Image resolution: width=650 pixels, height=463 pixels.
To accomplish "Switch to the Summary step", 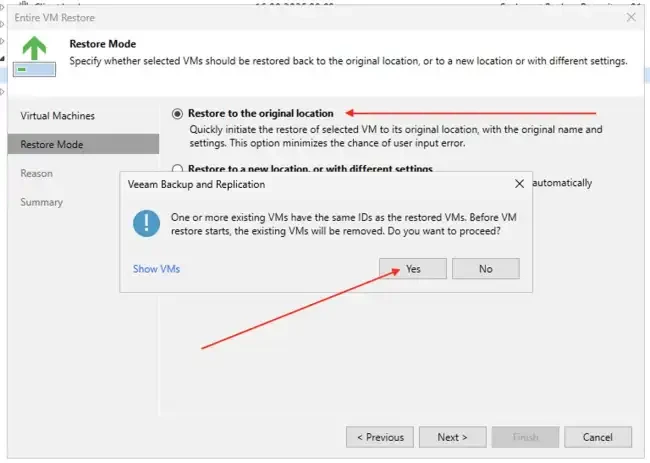I will click(x=41, y=202).
